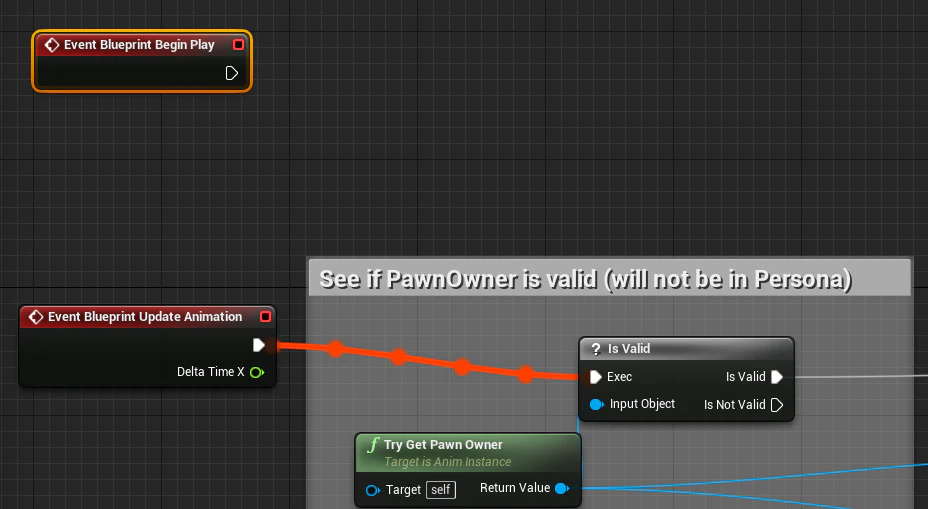Click the Is Valid node header
The width and height of the screenshot is (928, 509).
tap(686, 349)
